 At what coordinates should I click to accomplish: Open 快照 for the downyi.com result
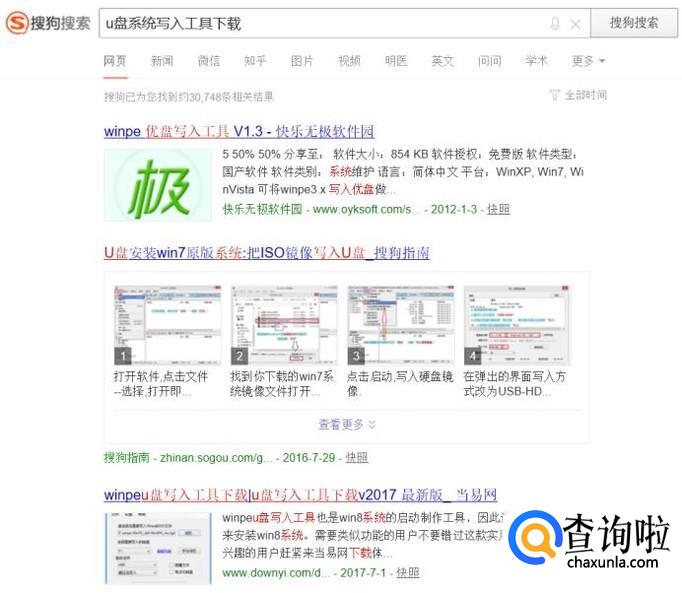[408, 573]
